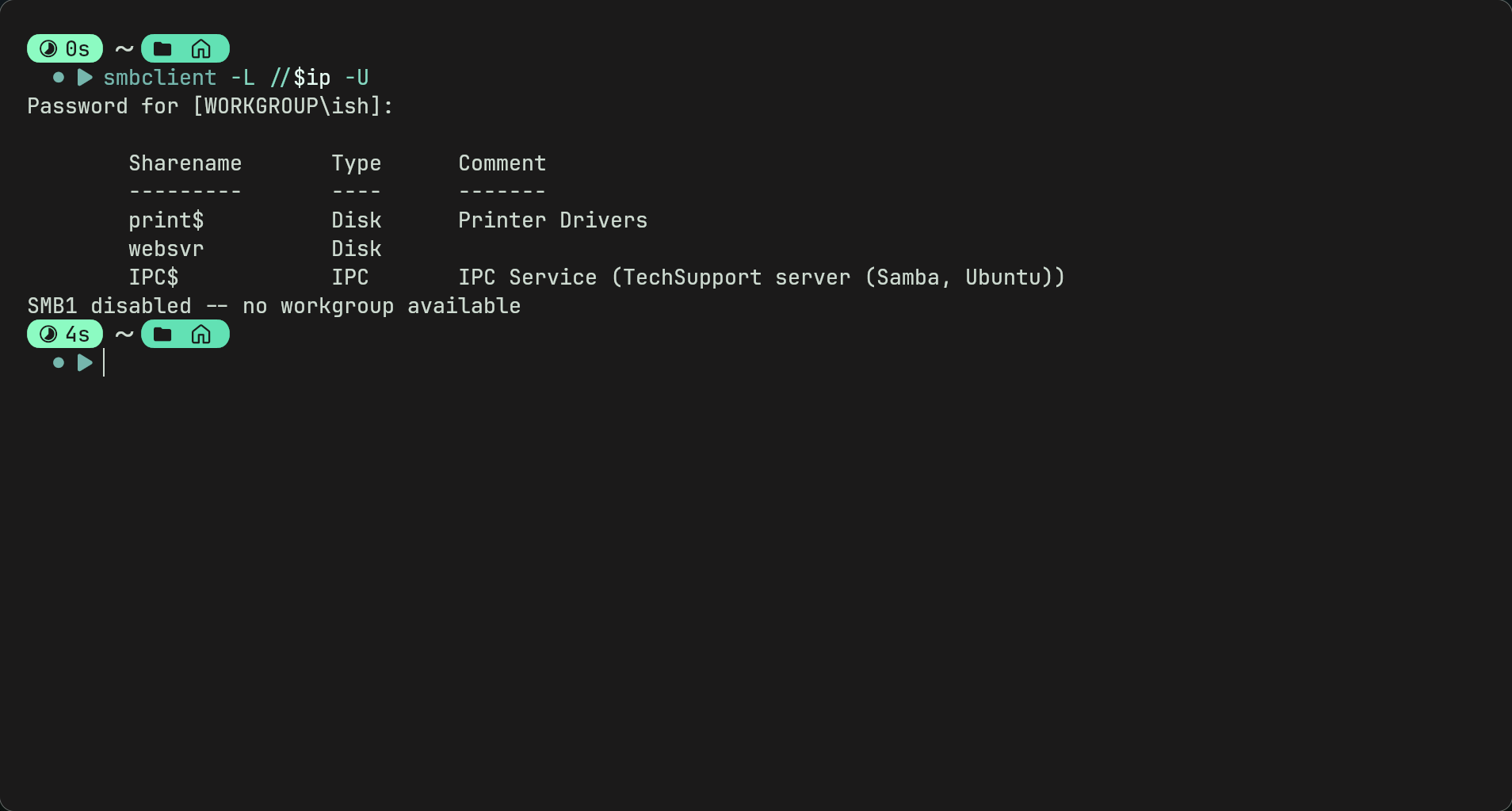This screenshot has height=811, width=1512.
Task: Click the print$ share name
Action: point(166,220)
